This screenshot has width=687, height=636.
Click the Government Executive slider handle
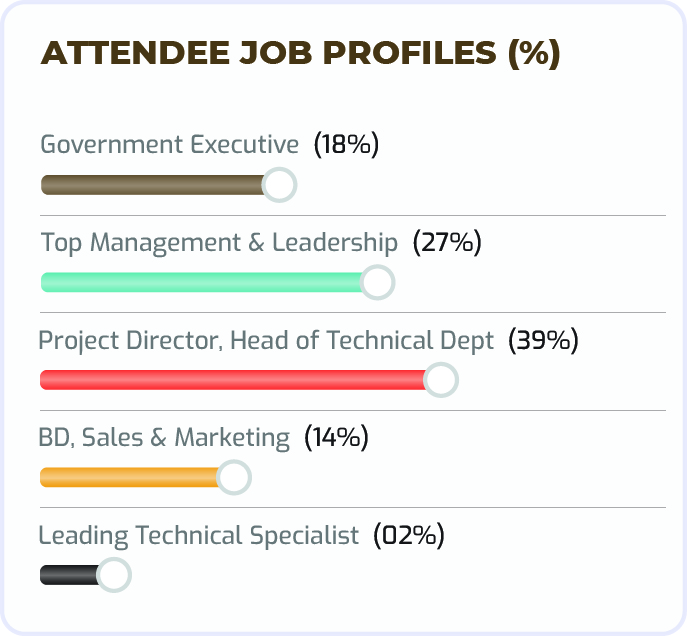(279, 185)
